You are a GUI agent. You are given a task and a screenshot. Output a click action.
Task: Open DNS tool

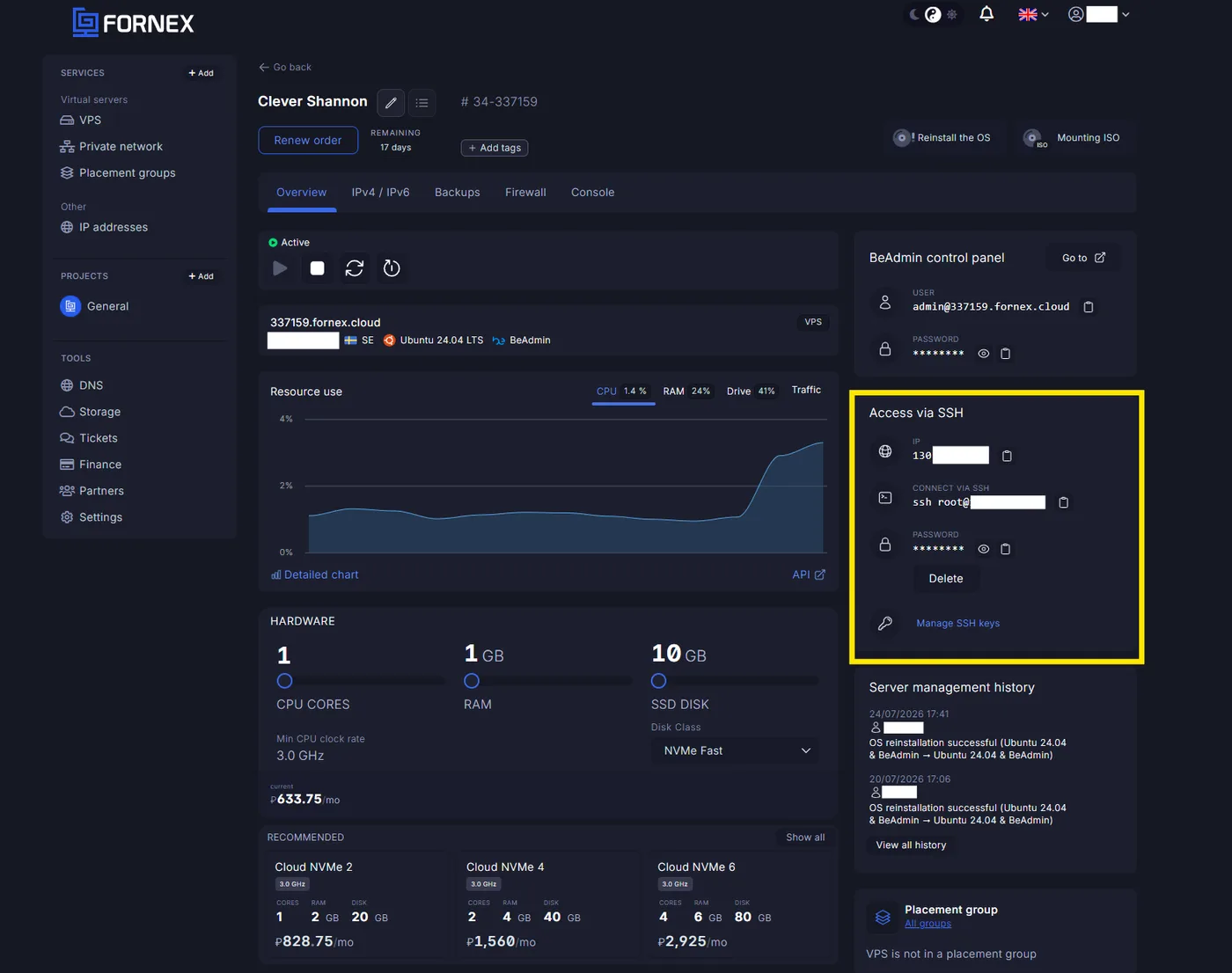click(82, 385)
